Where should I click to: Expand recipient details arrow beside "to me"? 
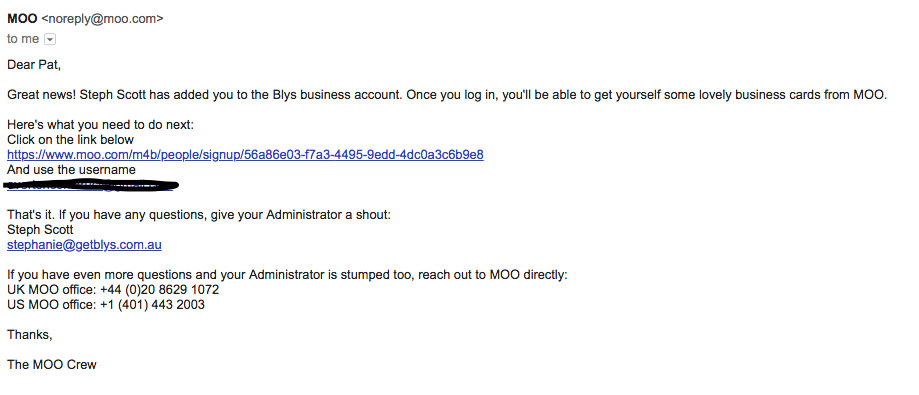pyautogui.click(x=50, y=39)
